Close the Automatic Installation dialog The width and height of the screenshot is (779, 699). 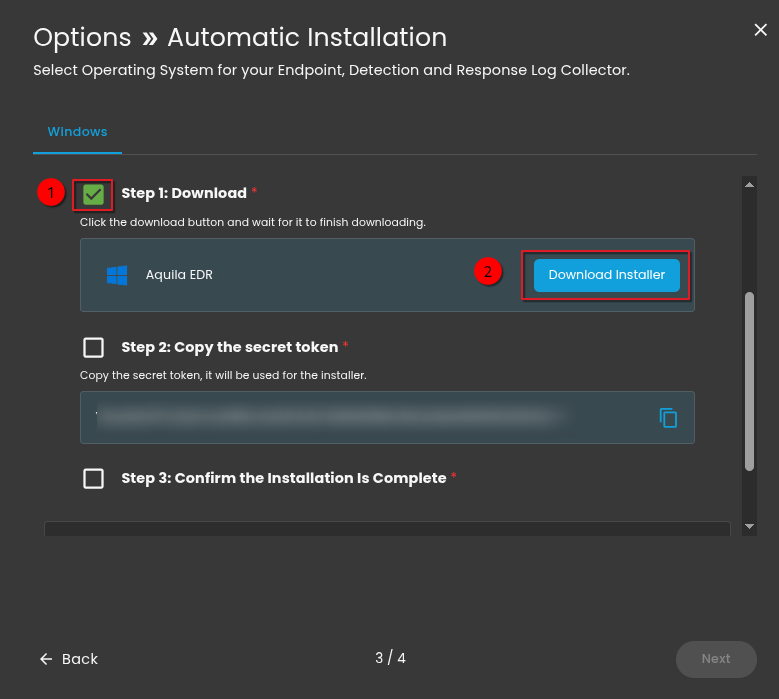click(x=760, y=30)
